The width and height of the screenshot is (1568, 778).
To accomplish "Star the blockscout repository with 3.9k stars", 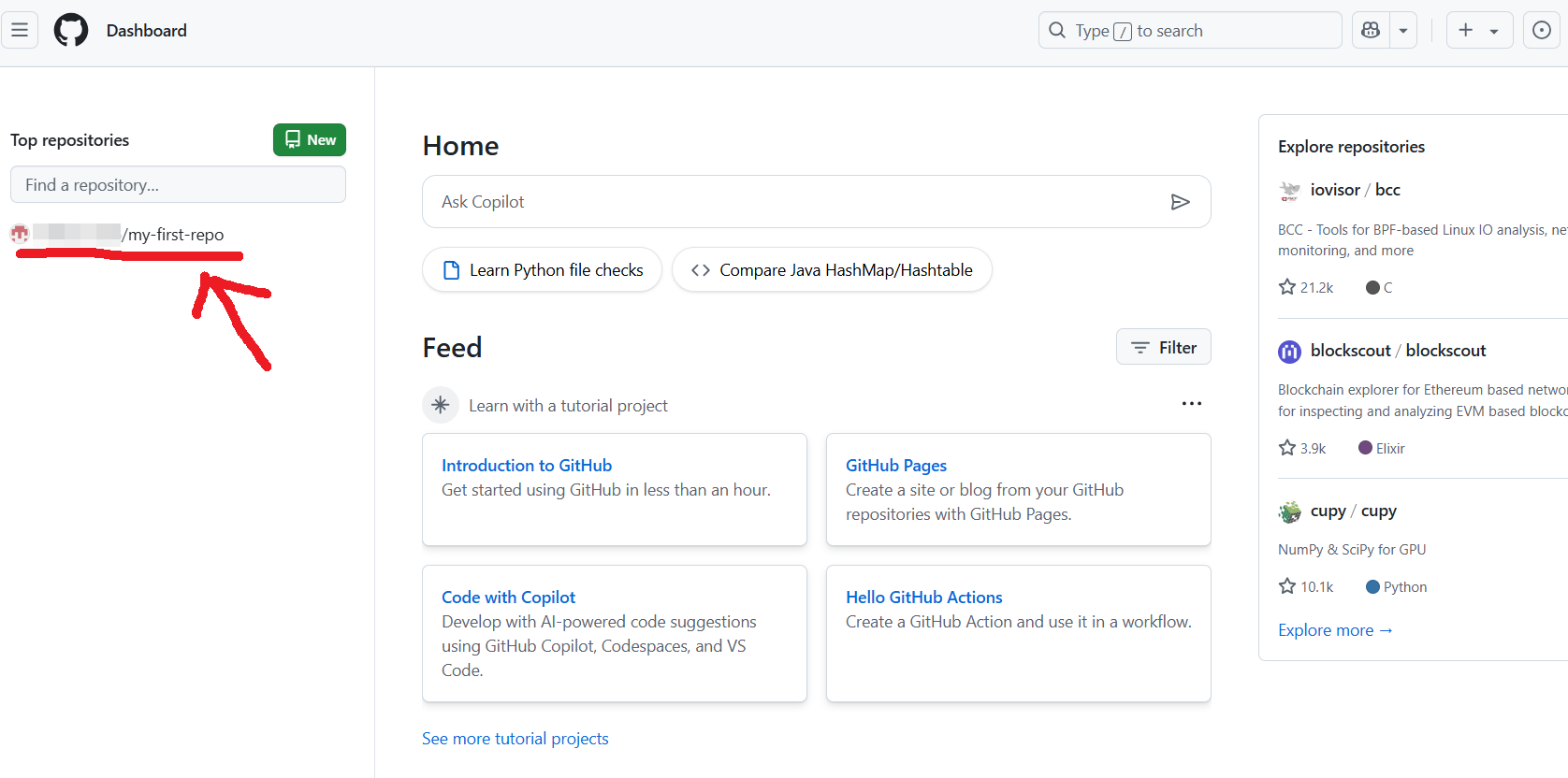I will tap(1287, 448).
